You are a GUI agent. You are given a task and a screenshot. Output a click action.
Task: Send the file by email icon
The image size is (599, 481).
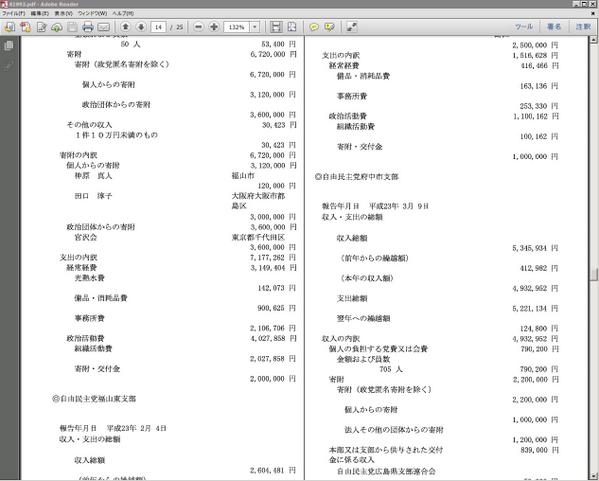[104, 27]
